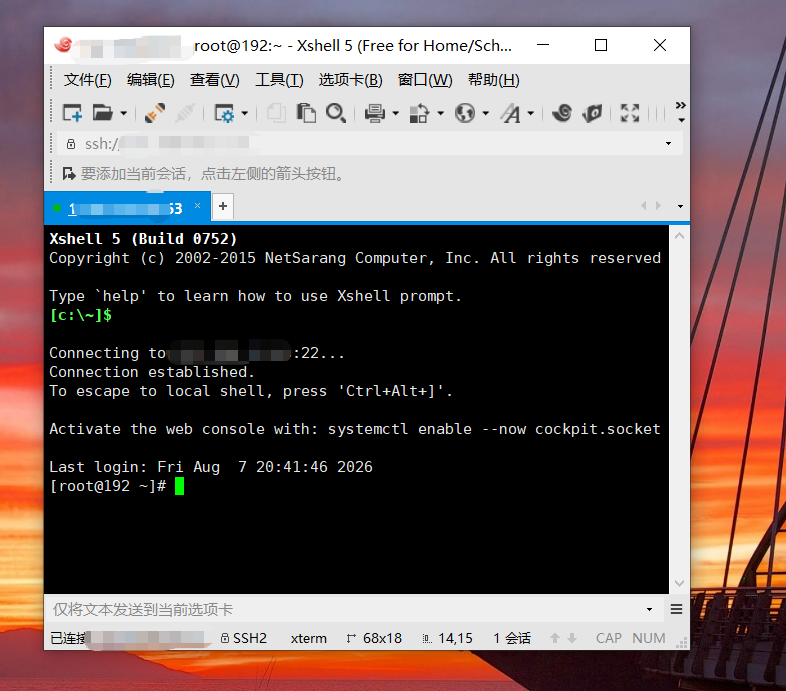
Task: Expand the Color Scheme dropdown arrow
Action: click(x=441, y=114)
